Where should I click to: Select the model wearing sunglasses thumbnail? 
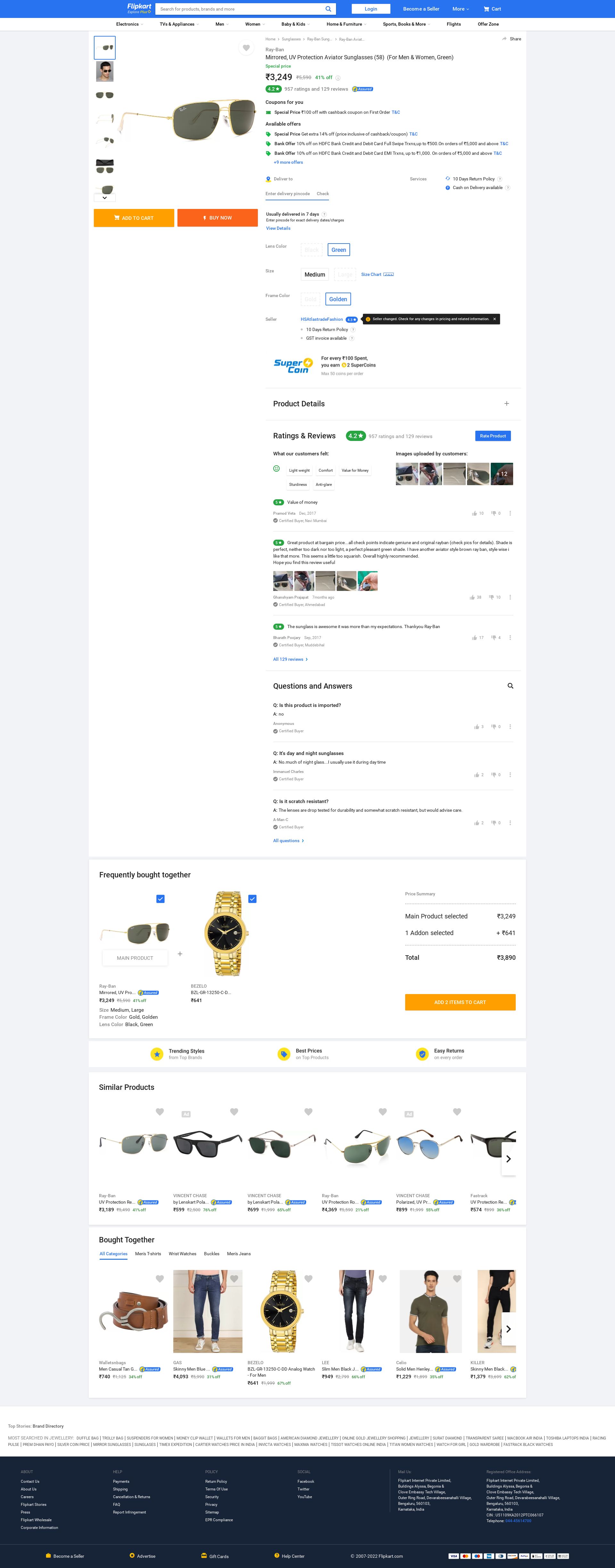click(105, 71)
